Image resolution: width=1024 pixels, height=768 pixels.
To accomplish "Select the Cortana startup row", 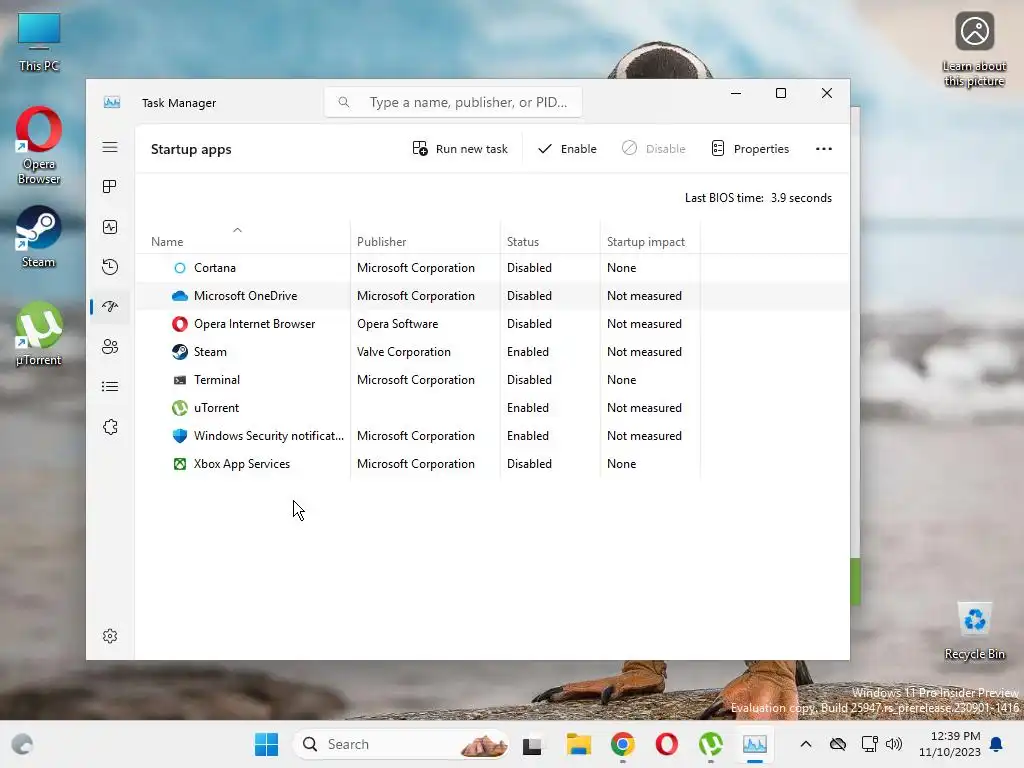I will [x=492, y=268].
